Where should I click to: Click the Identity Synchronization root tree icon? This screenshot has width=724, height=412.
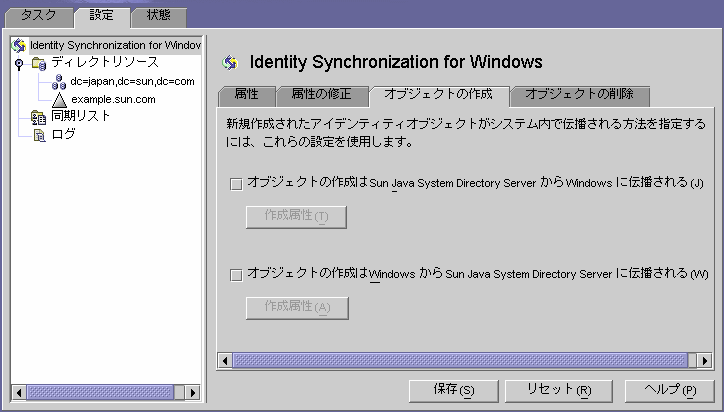[x=18, y=45]
